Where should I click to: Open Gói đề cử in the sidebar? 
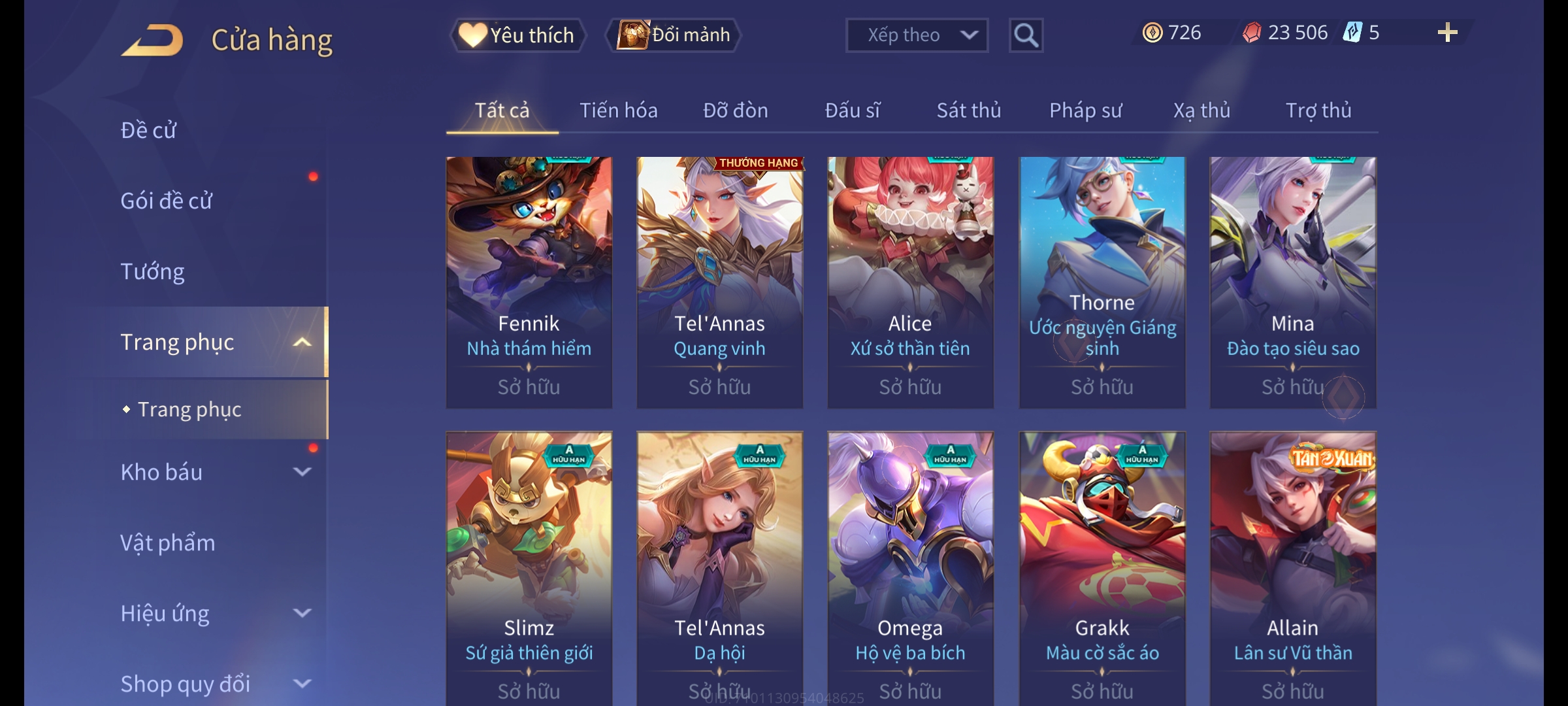tap(166, 201)
